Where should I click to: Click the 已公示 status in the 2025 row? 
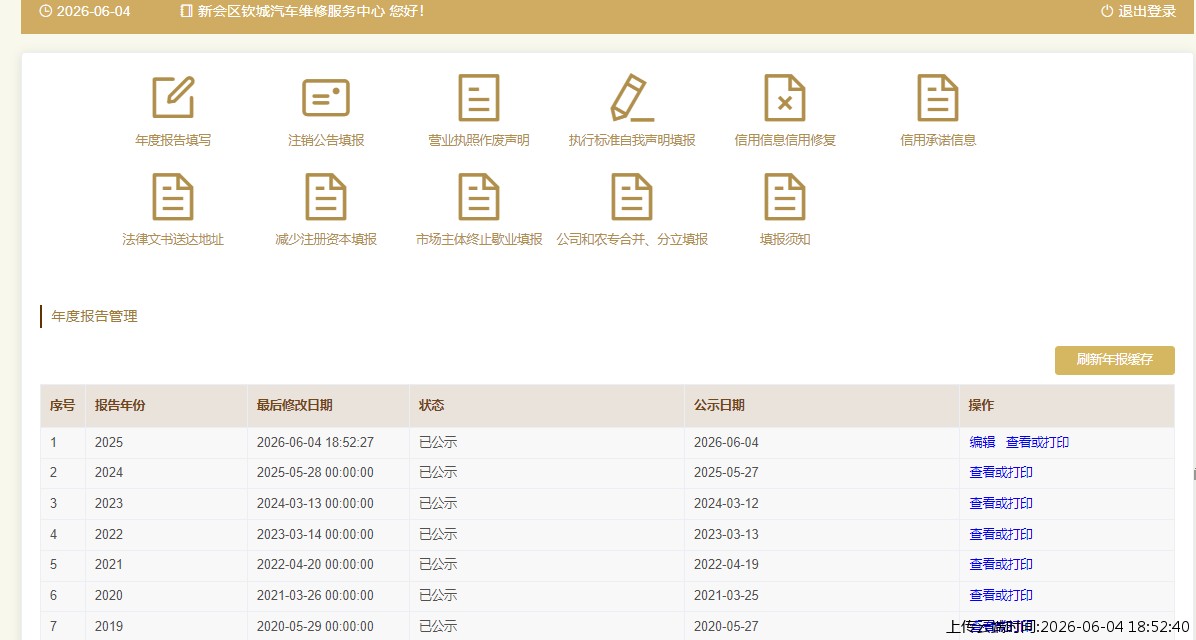pyautogui.click(x=438, y=442)
